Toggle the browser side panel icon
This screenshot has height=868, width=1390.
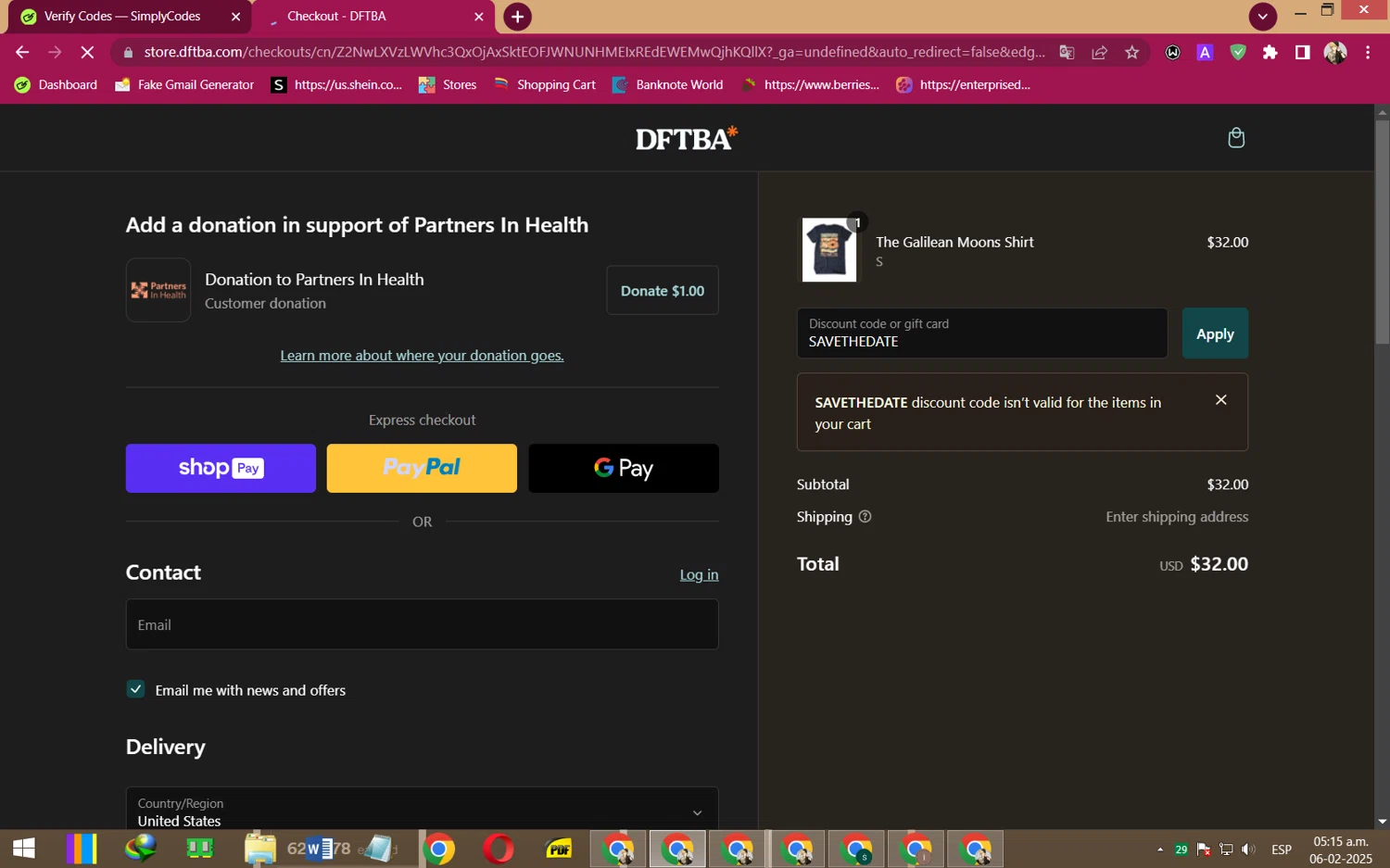tap(1303, 53)
